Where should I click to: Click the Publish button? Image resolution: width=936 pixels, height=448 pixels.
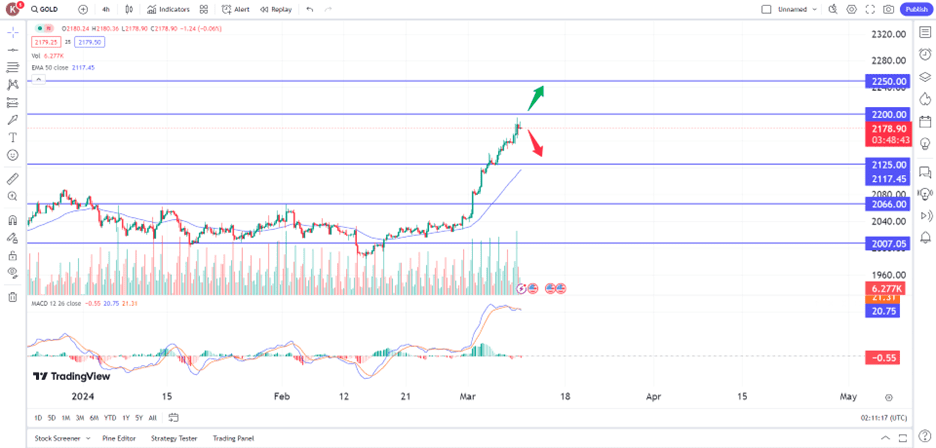(x=916, y=10)
